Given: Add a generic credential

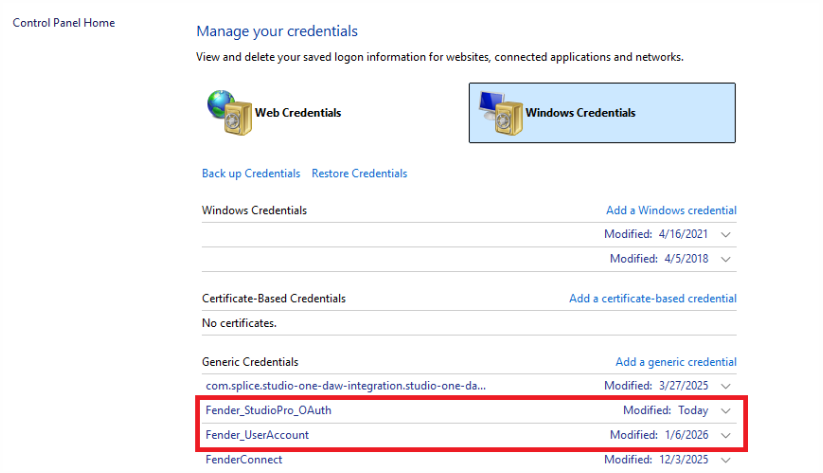Looking at the screenshot, I should coord(675,362).
